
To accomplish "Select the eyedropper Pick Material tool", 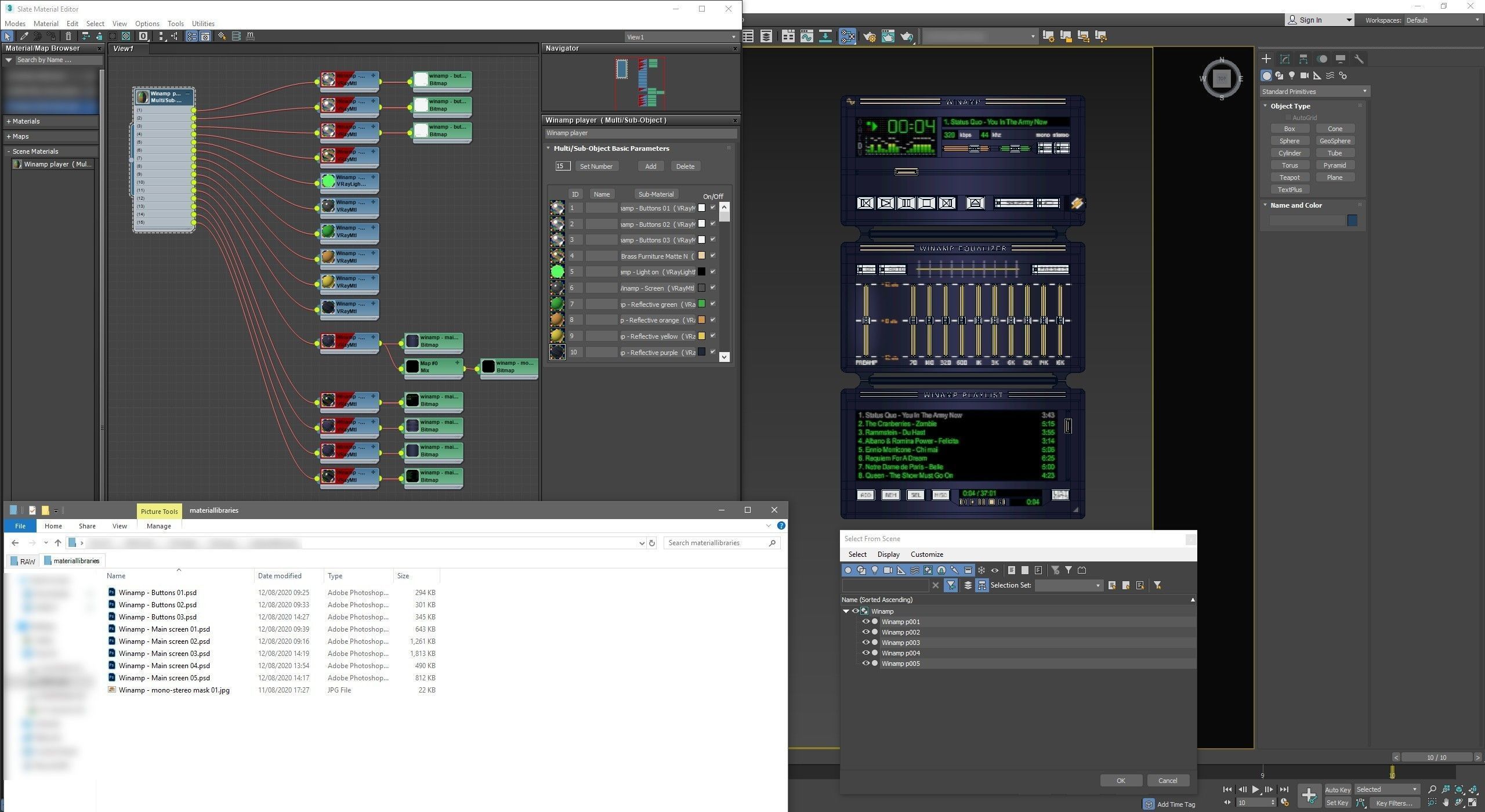I will click(x=24, y=36).
